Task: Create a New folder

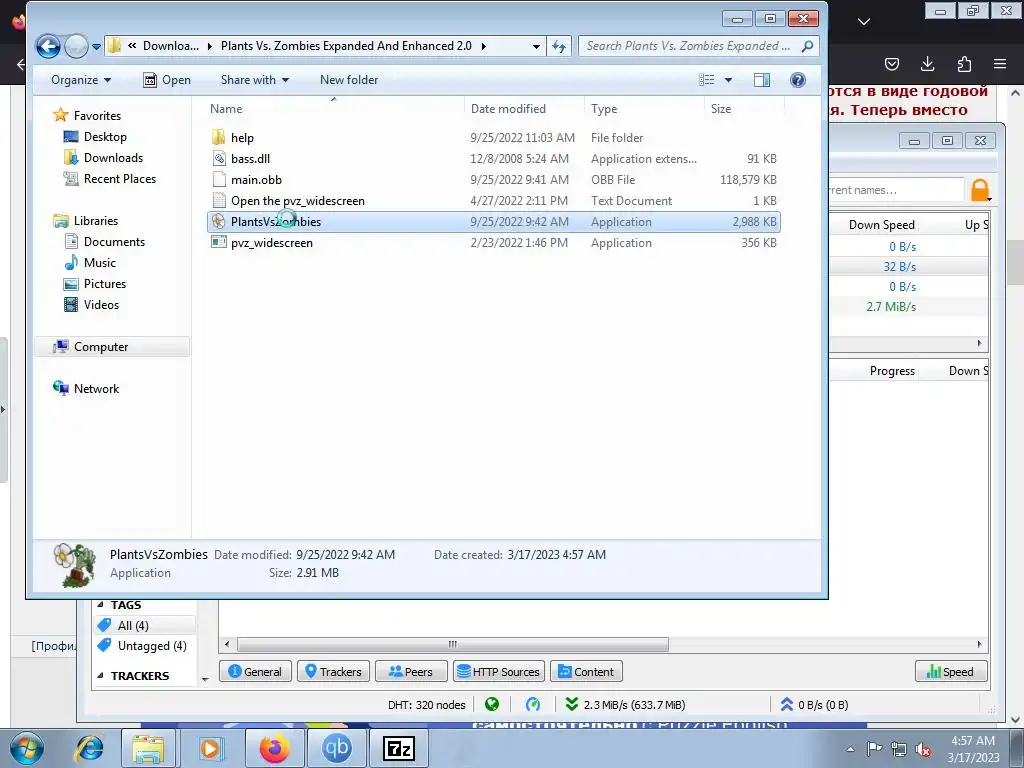Action: coord(349,80)
